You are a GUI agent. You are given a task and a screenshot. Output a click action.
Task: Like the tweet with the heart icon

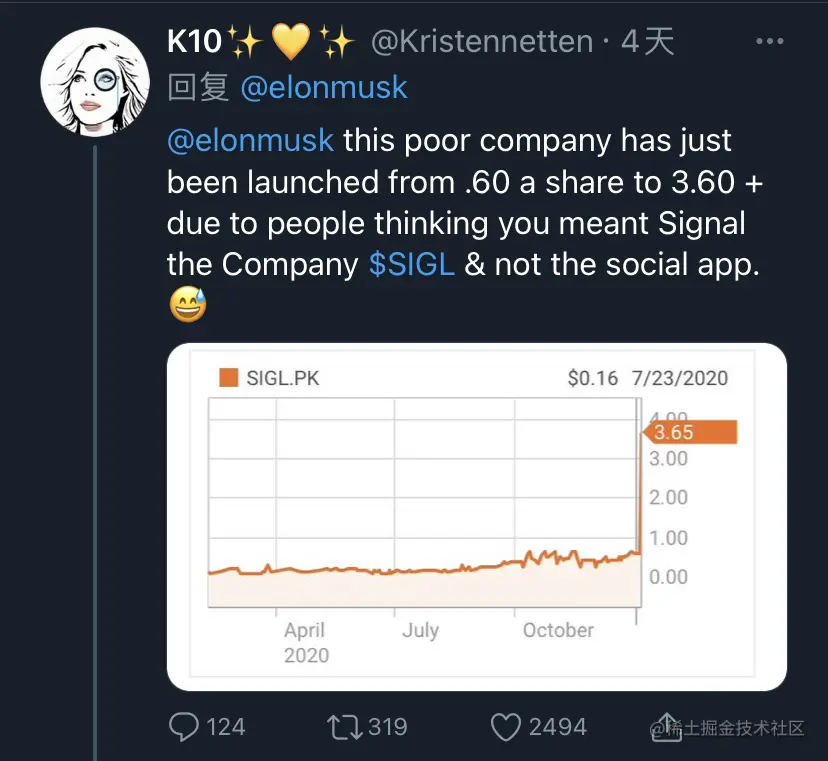click(x=507, y=726)
